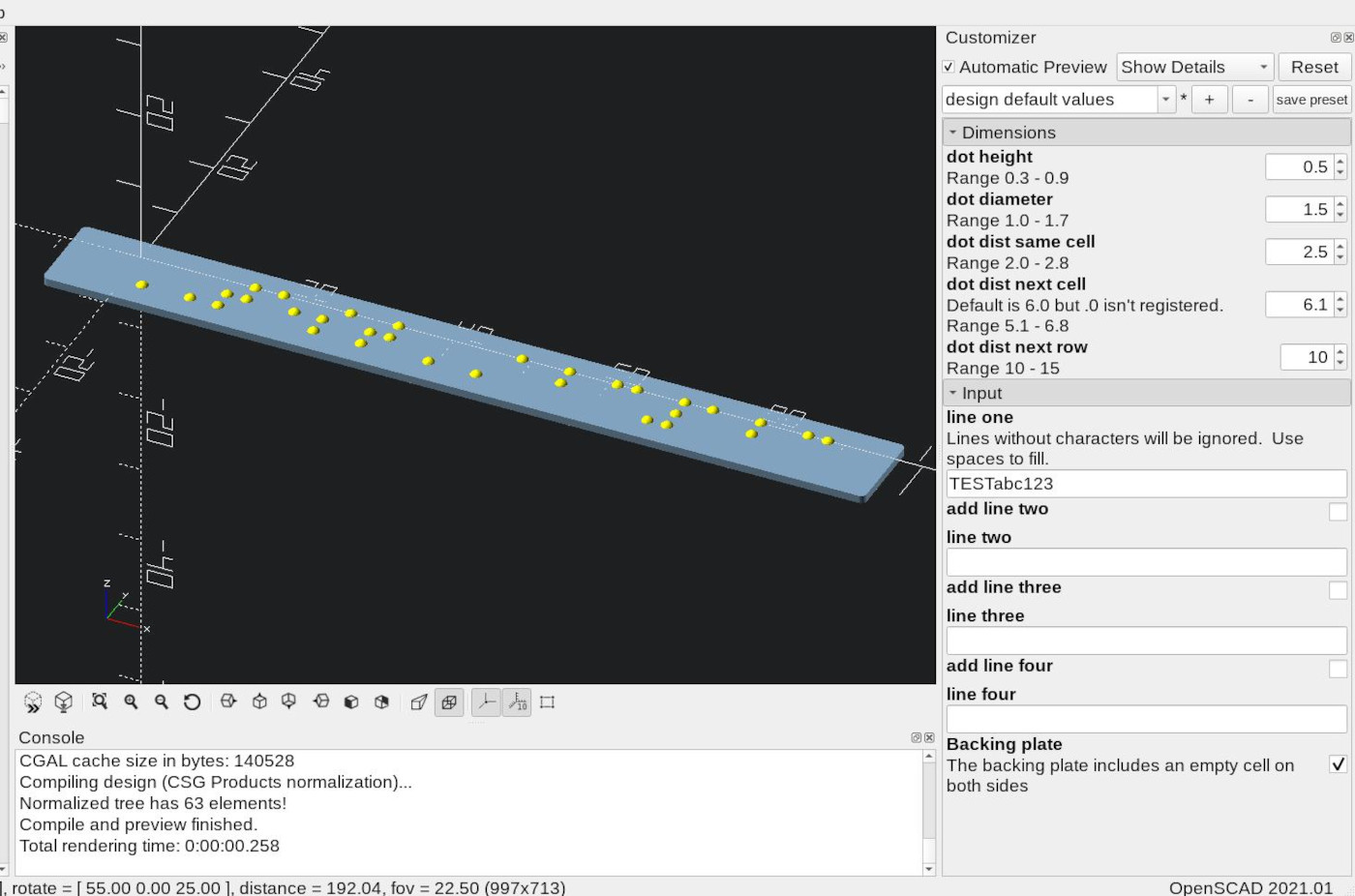
Task: Collapse the Input section
Action: tap(954, 393)
